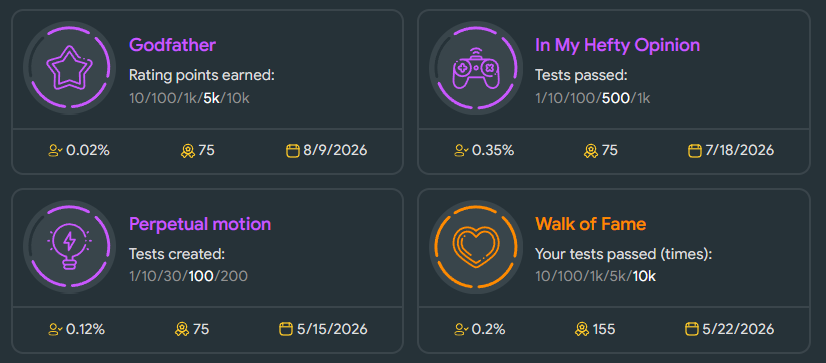Open the Godfather achievement title
Screen dimensions: 826x363
point(172,45)
